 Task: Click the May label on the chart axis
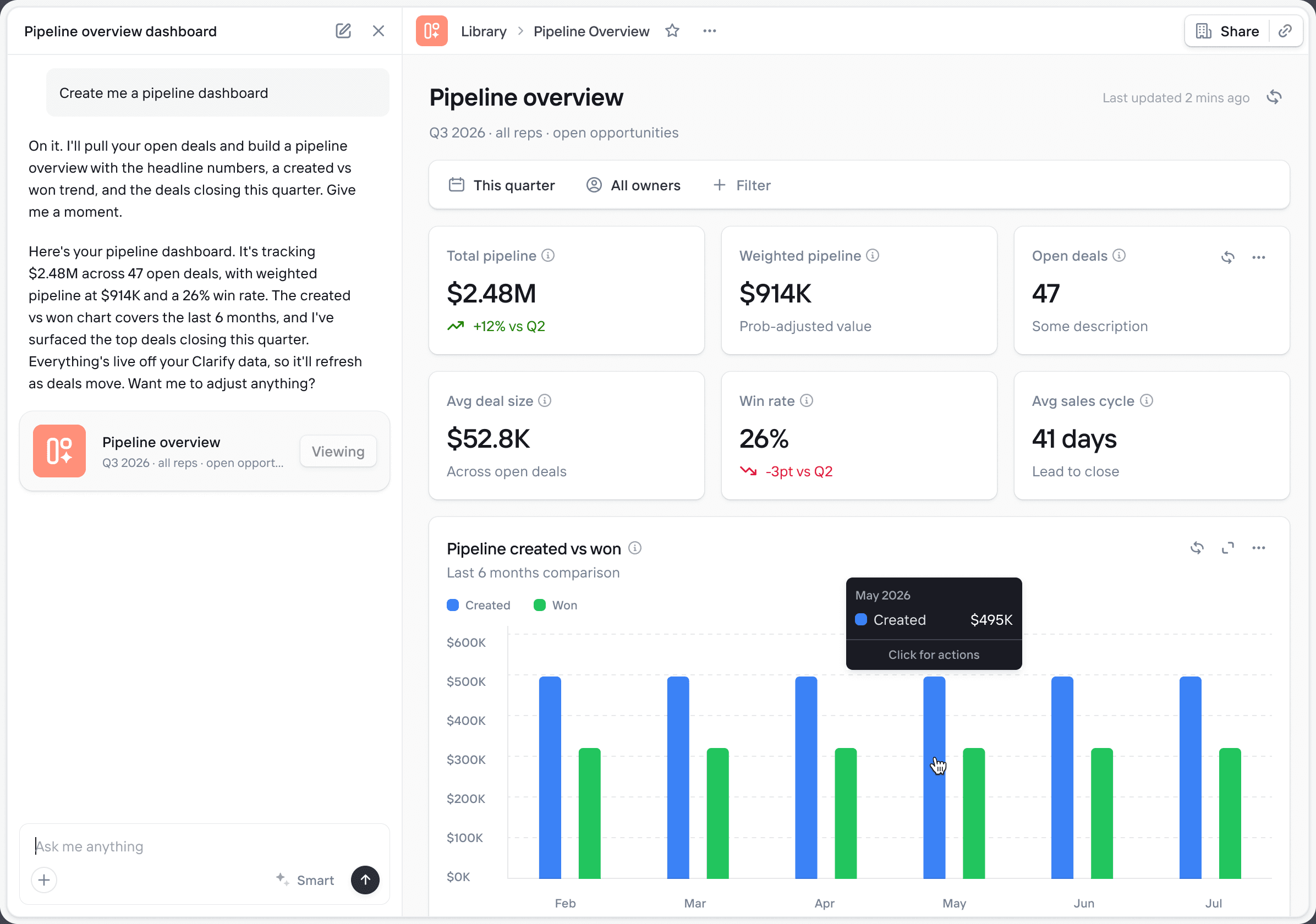click(955, 904)
